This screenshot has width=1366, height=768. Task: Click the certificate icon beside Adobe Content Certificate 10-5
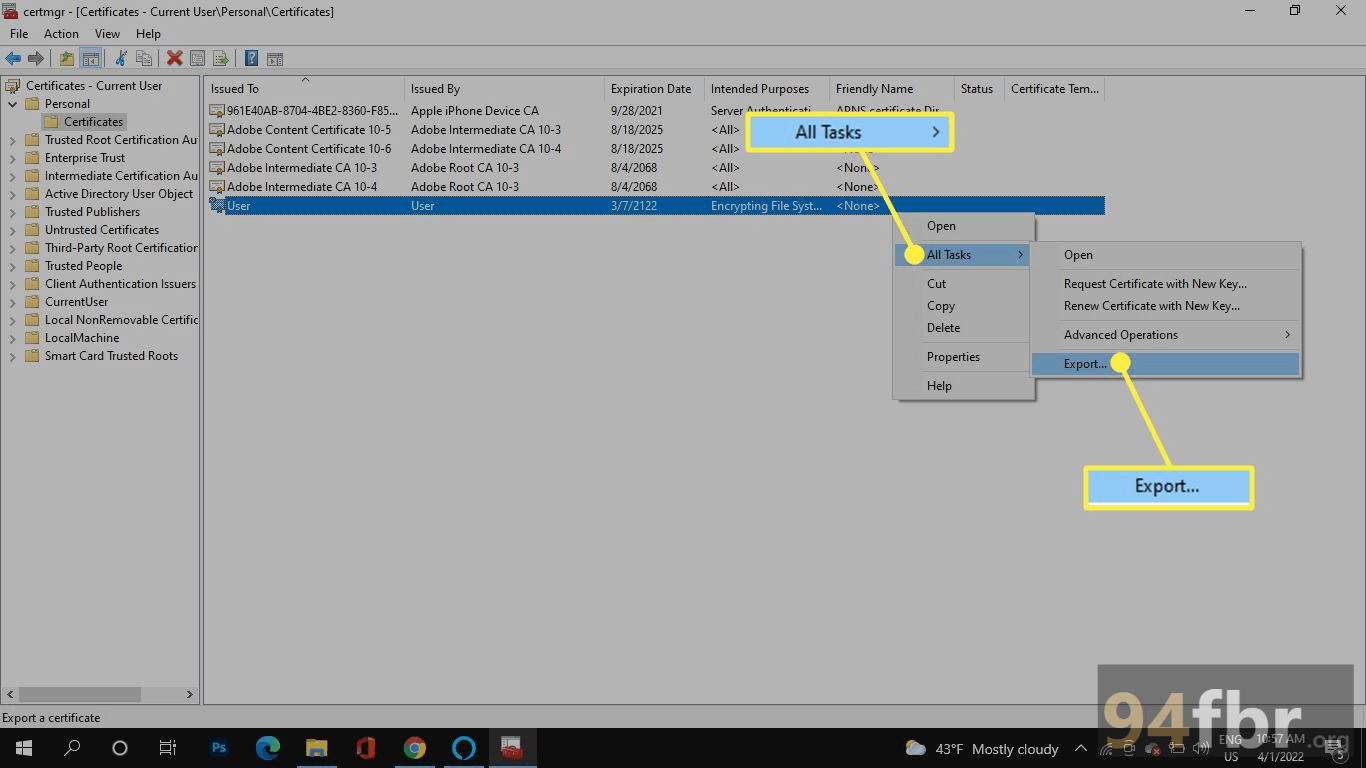coord(217,130)
